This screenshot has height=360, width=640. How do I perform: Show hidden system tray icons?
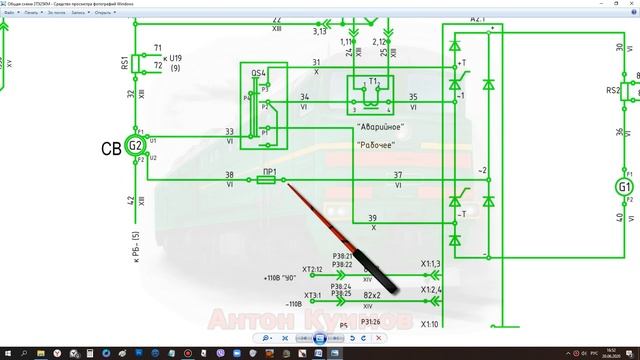coord(568,353)
